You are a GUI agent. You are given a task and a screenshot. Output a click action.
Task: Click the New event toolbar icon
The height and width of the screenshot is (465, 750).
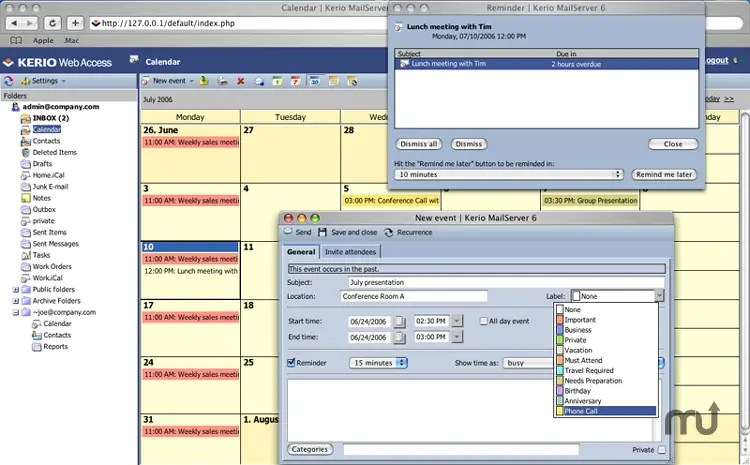[145, 81]
